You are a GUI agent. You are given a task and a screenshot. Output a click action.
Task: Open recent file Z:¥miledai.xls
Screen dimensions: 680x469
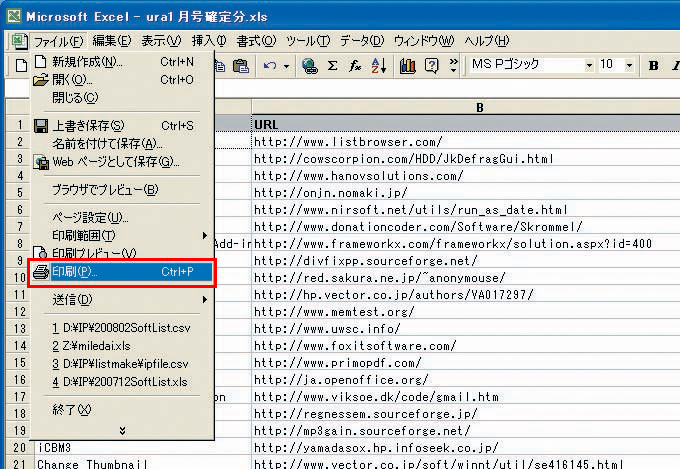click(x=122, y=346)
